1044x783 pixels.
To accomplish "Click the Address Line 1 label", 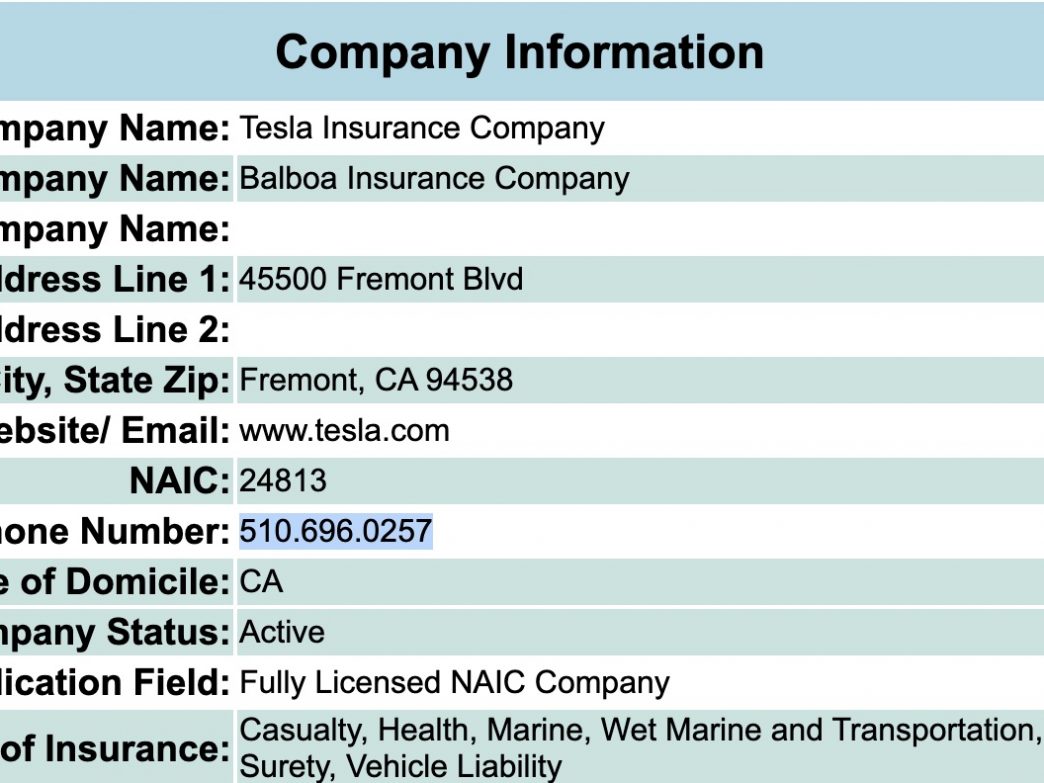I will pos(115,279).
